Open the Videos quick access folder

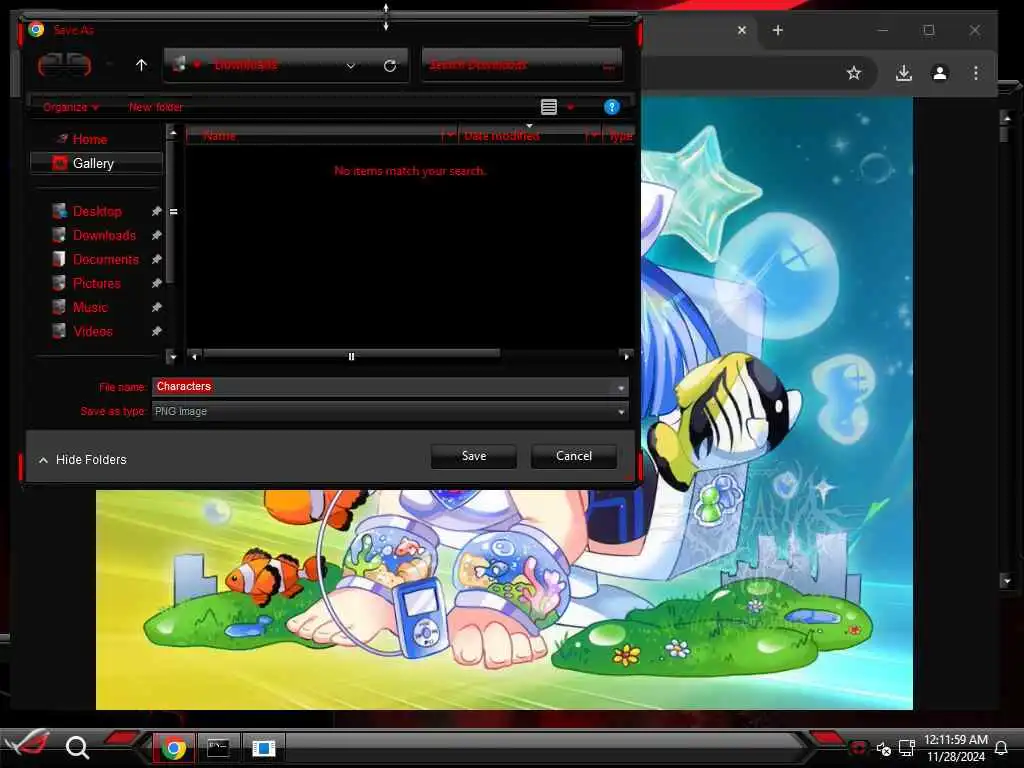click(92, 332)
